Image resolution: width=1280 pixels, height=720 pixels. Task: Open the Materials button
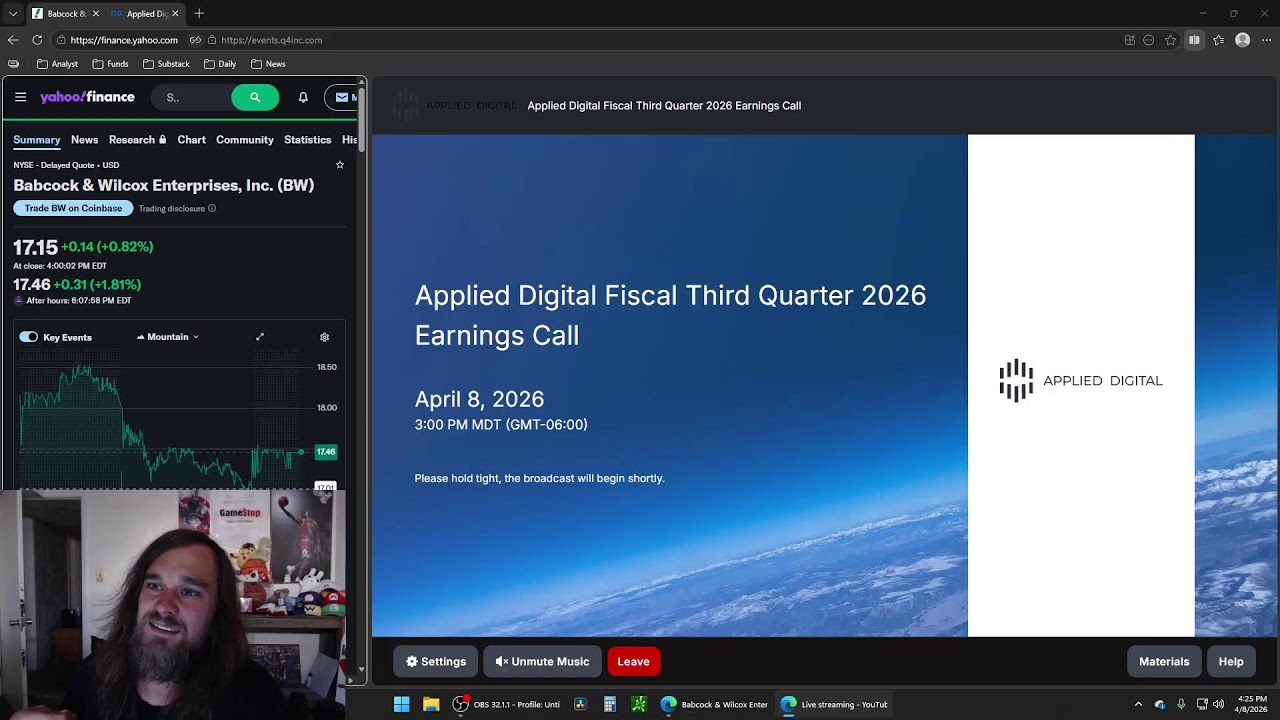[1164, 661]
